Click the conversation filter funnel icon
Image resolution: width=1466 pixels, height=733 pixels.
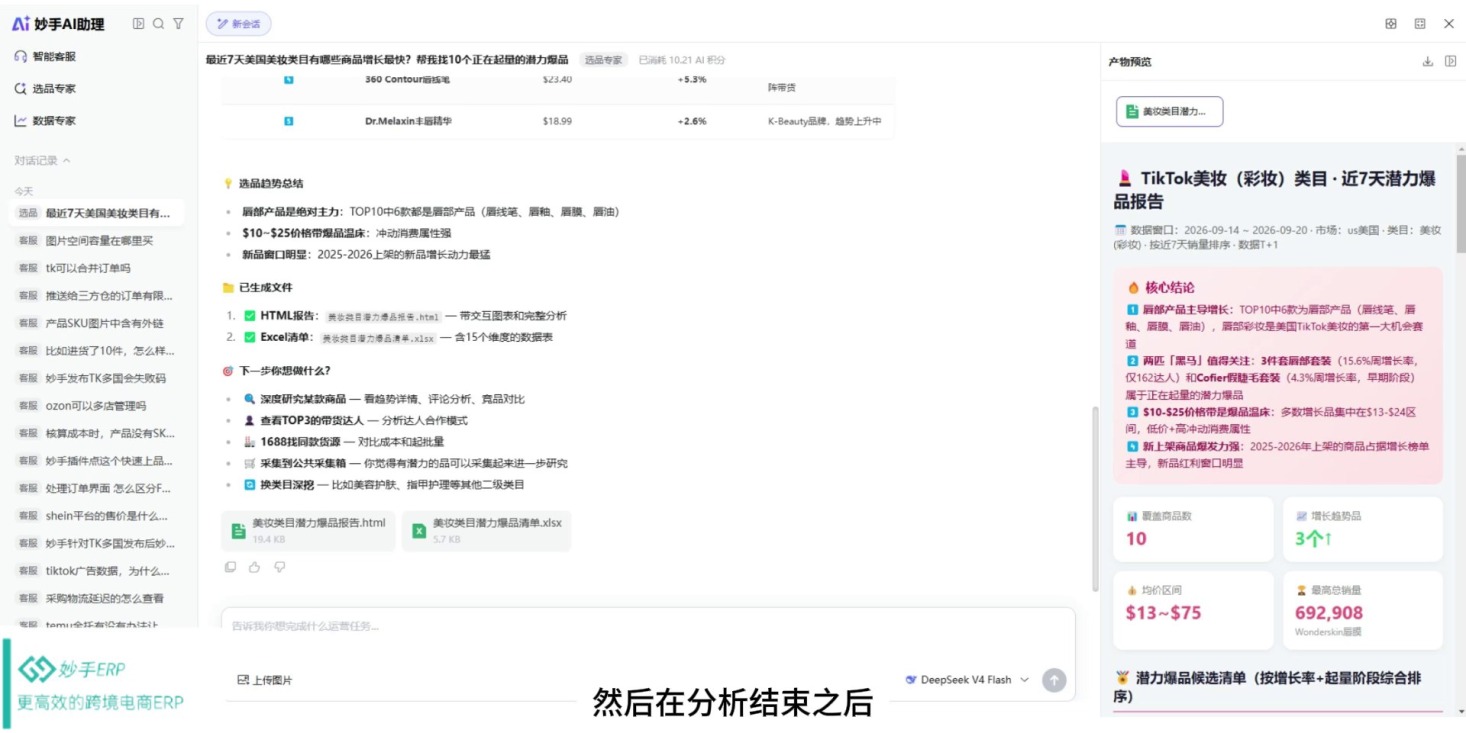coord(178,23)
